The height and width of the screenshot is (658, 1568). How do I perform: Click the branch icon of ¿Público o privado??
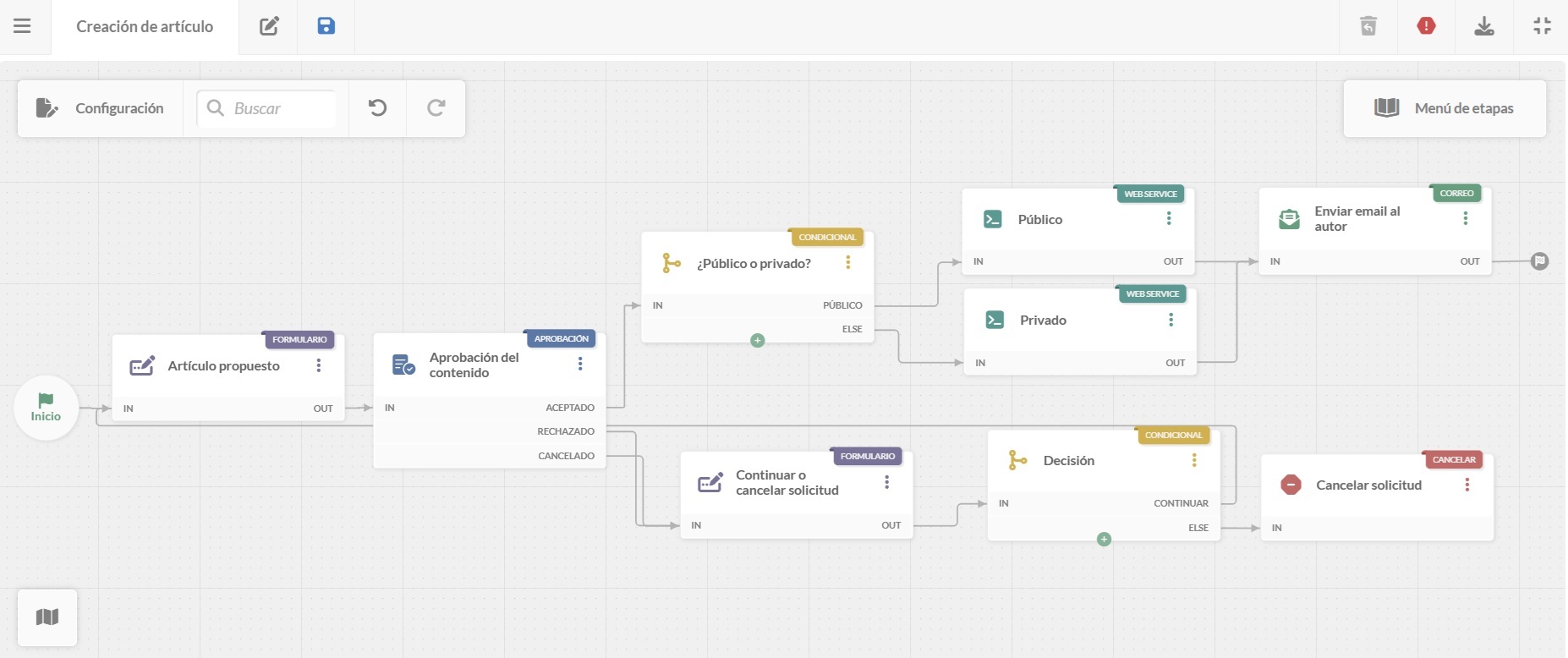672,263
